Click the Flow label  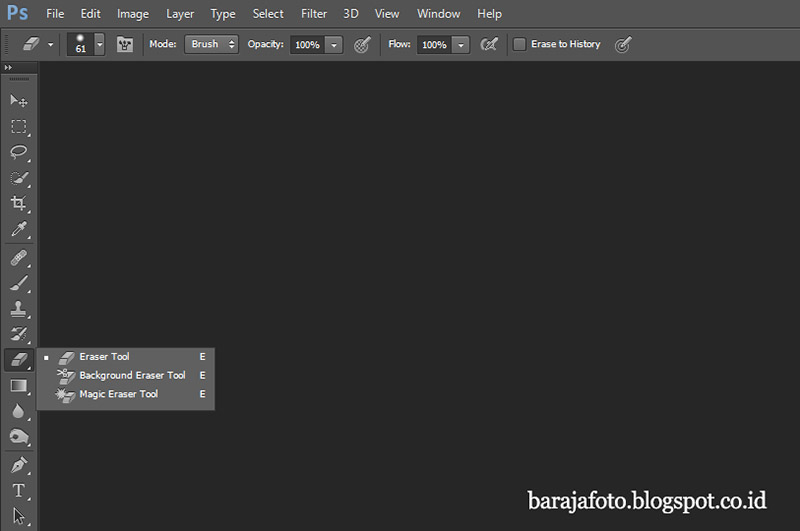coord(399,44)
